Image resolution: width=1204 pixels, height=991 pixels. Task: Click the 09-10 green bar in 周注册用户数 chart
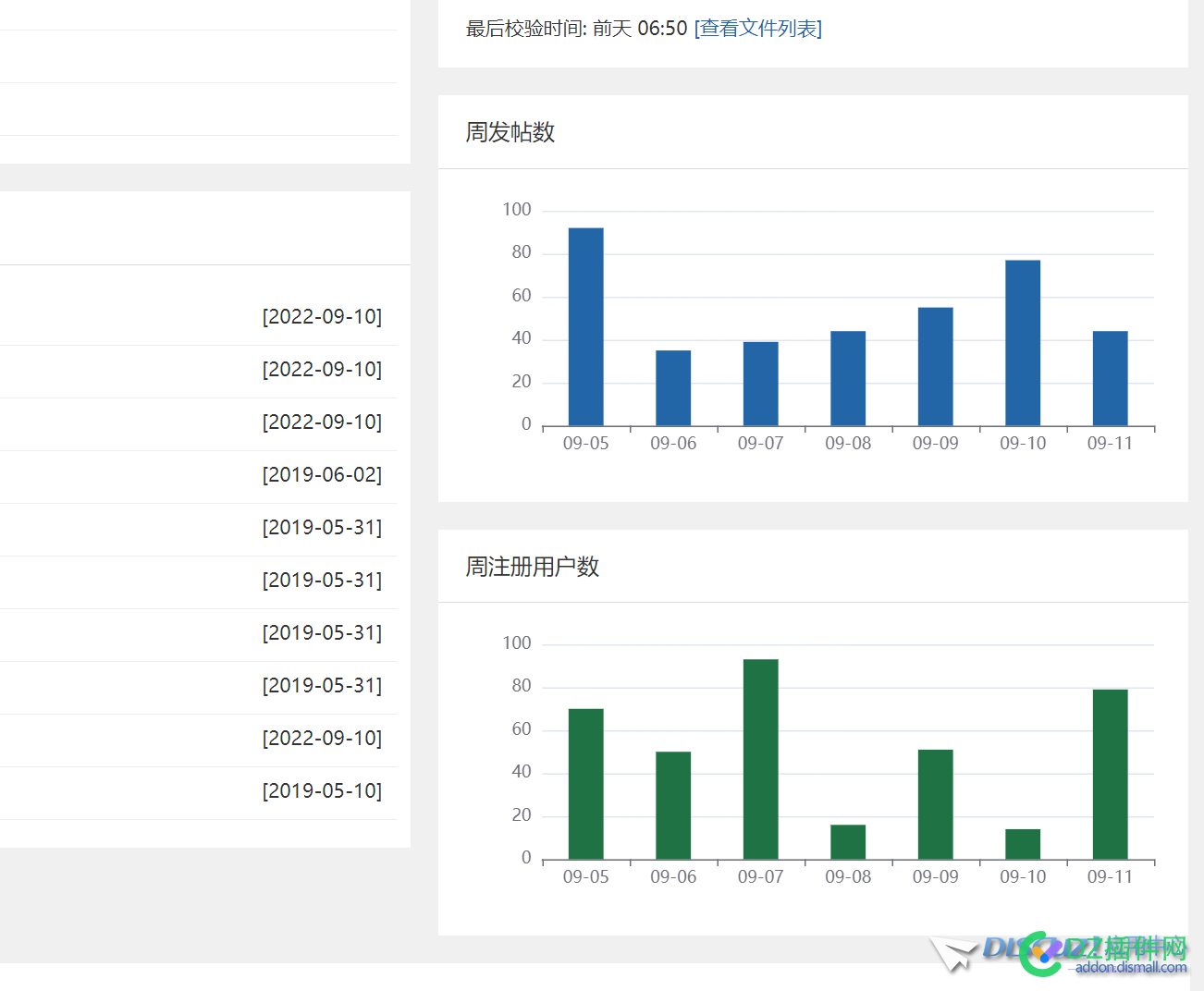coord(1023,844)
